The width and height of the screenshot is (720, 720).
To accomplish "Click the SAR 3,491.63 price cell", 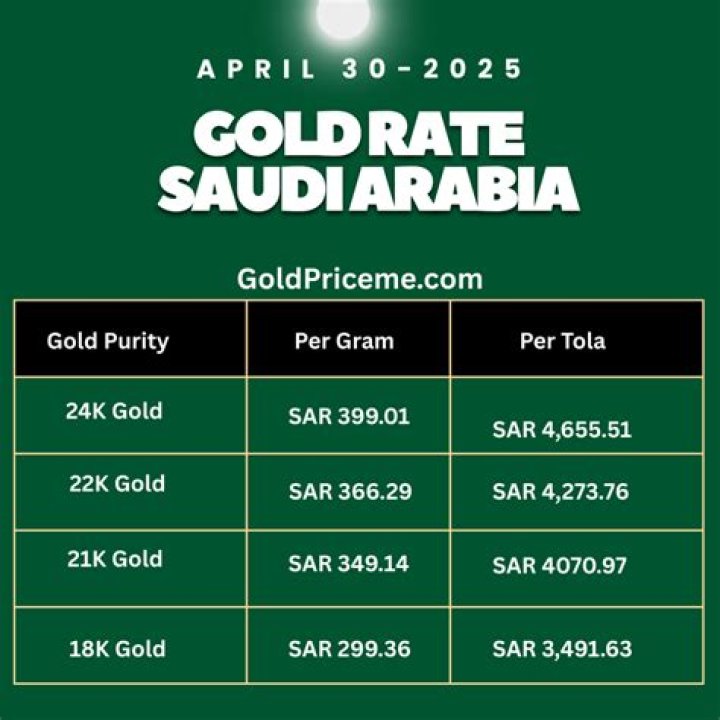I will (562, 649).
